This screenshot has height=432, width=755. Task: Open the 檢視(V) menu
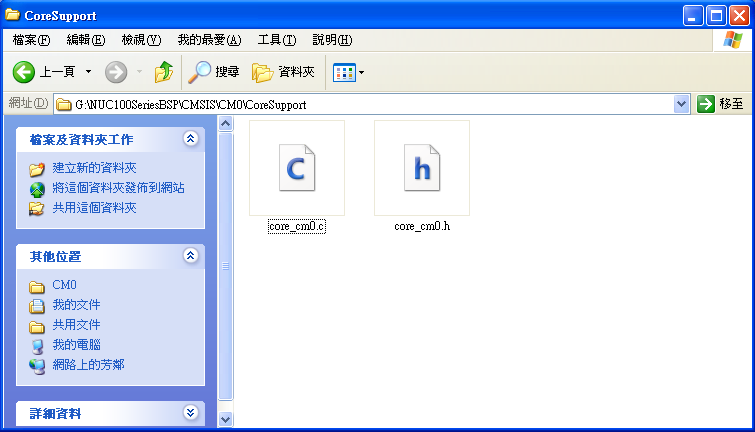click(x=141, y=40)
